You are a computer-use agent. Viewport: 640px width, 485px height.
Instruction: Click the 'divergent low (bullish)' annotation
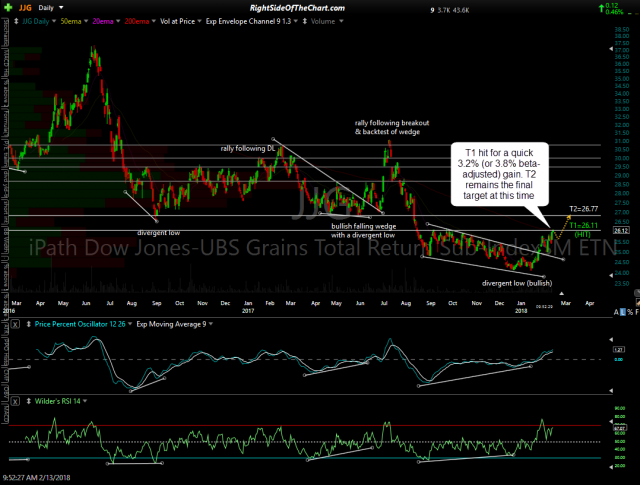(x=517, y=283)
